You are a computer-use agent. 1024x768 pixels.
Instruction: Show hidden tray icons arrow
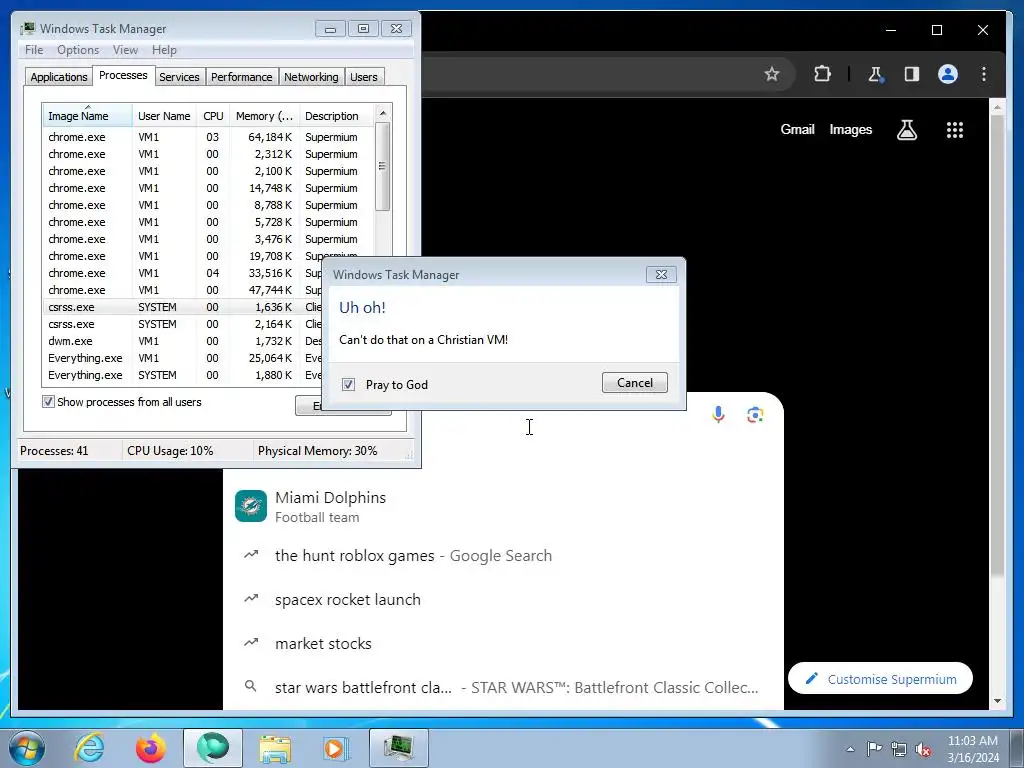tap(850, 749)
